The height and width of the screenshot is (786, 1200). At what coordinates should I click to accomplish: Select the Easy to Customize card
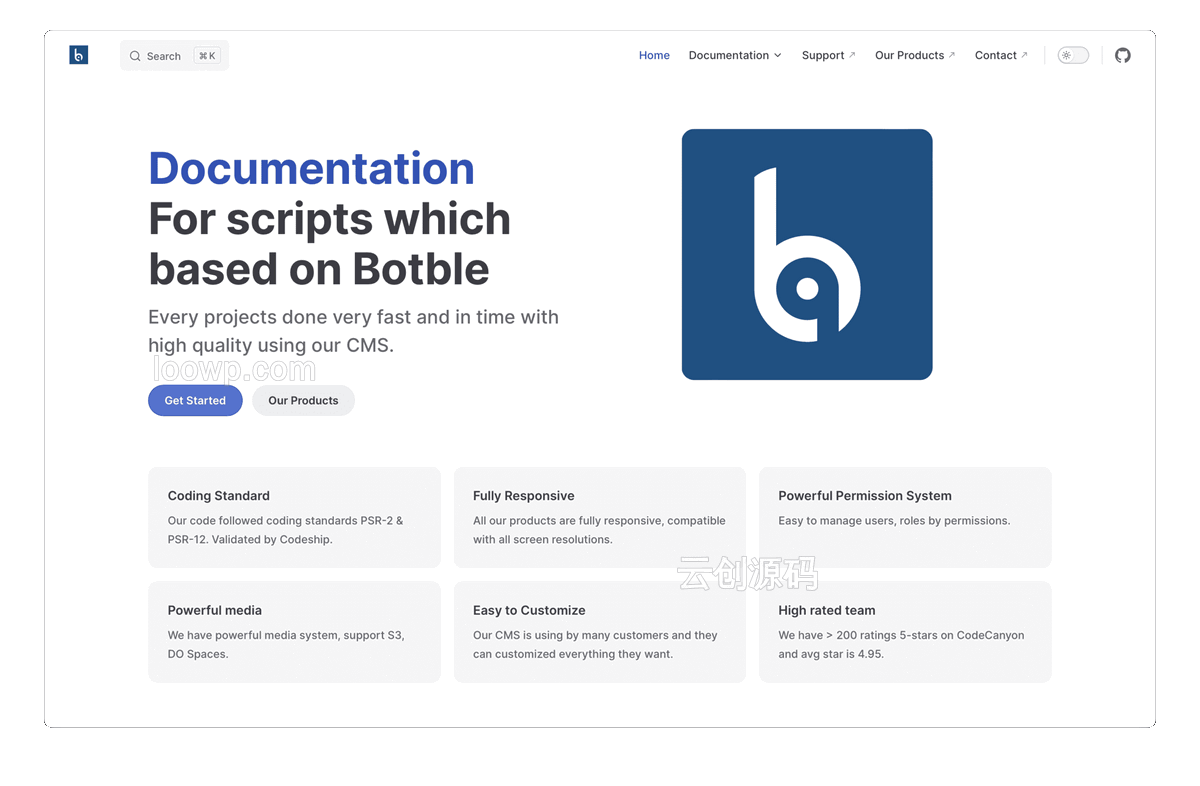point(600,632)
